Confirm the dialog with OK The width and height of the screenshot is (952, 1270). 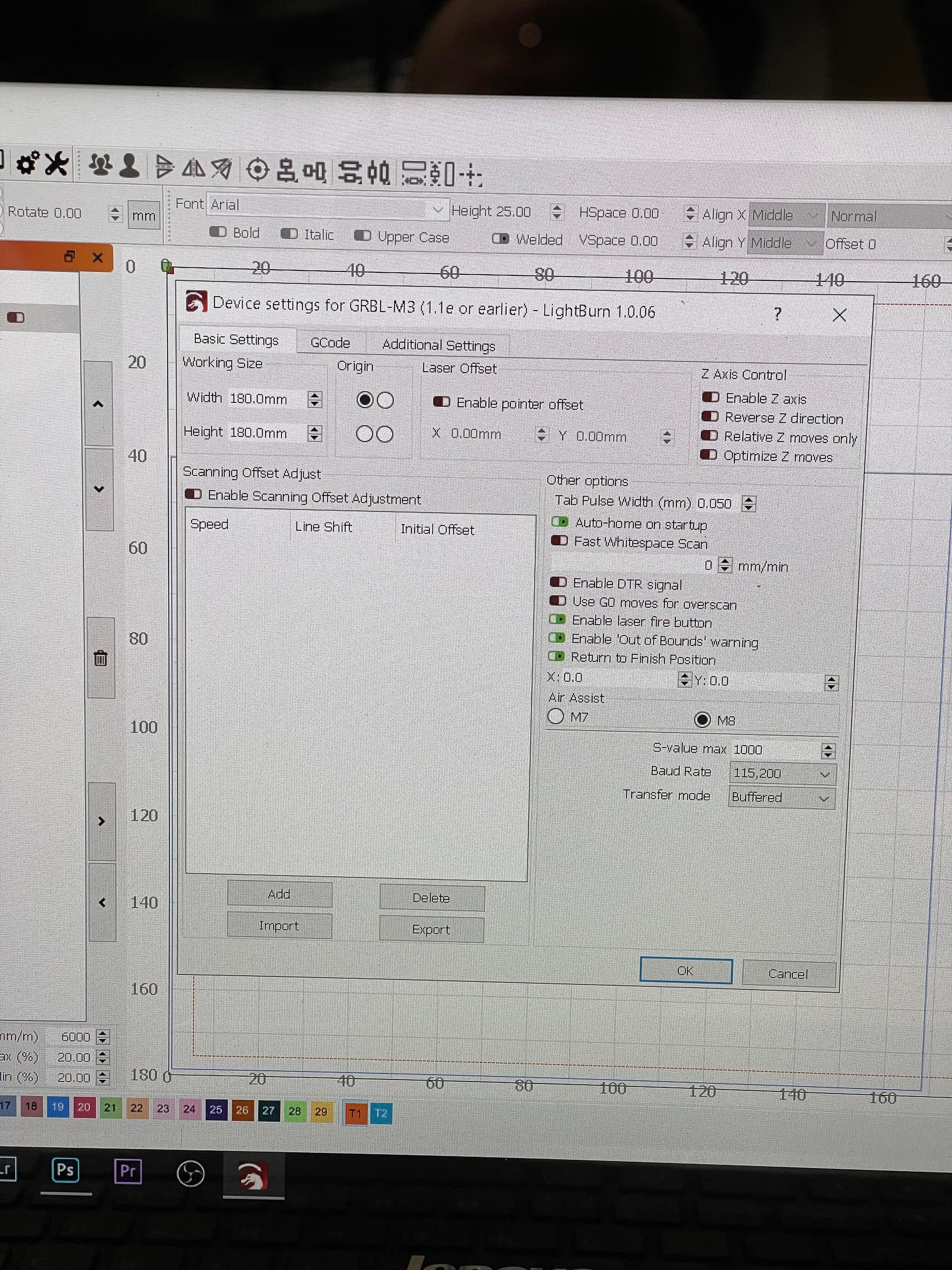686,971
